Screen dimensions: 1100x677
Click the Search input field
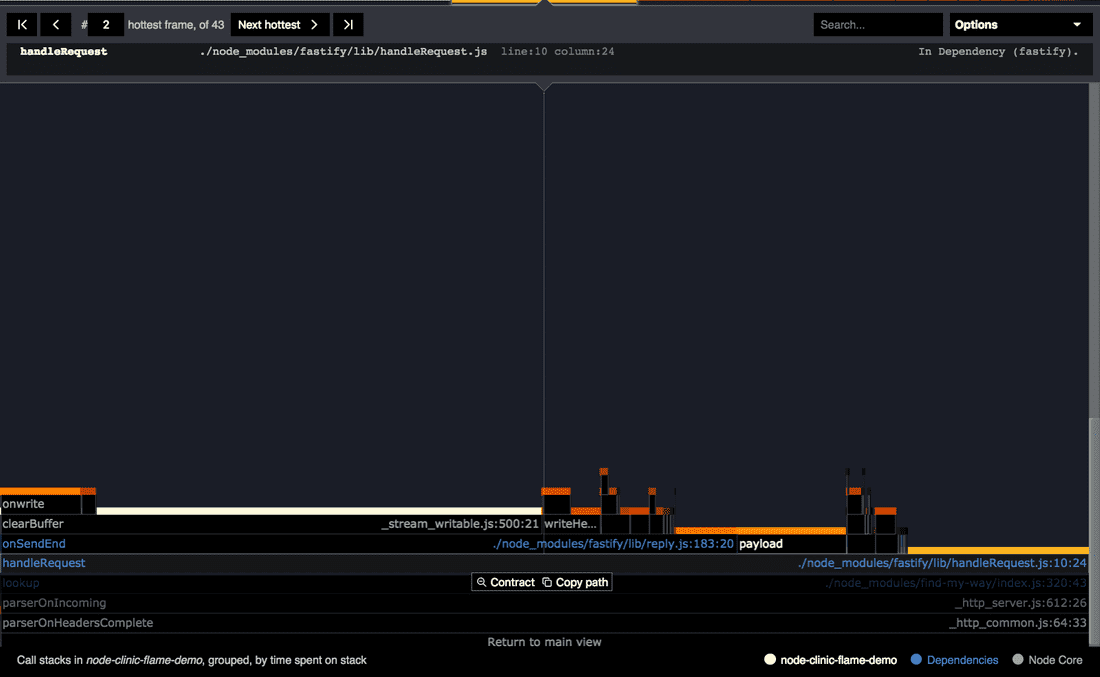(x=877, y=24)
